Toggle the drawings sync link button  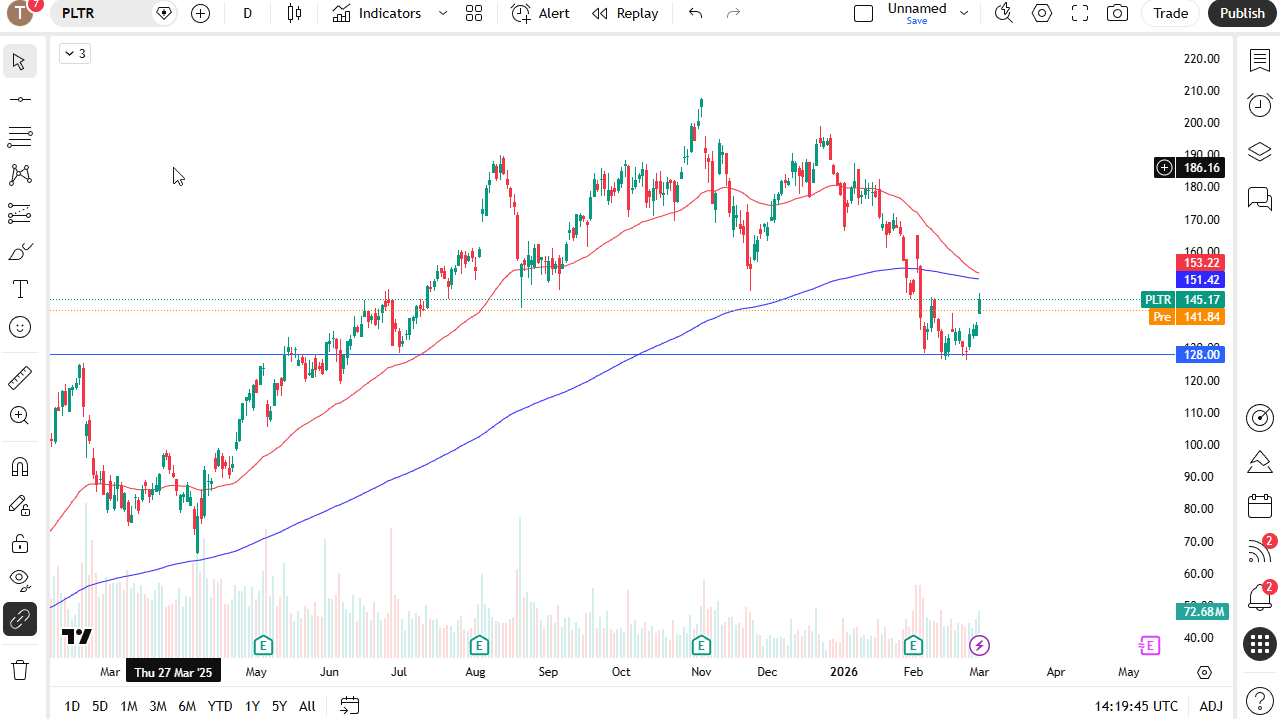tap(19, 620)
